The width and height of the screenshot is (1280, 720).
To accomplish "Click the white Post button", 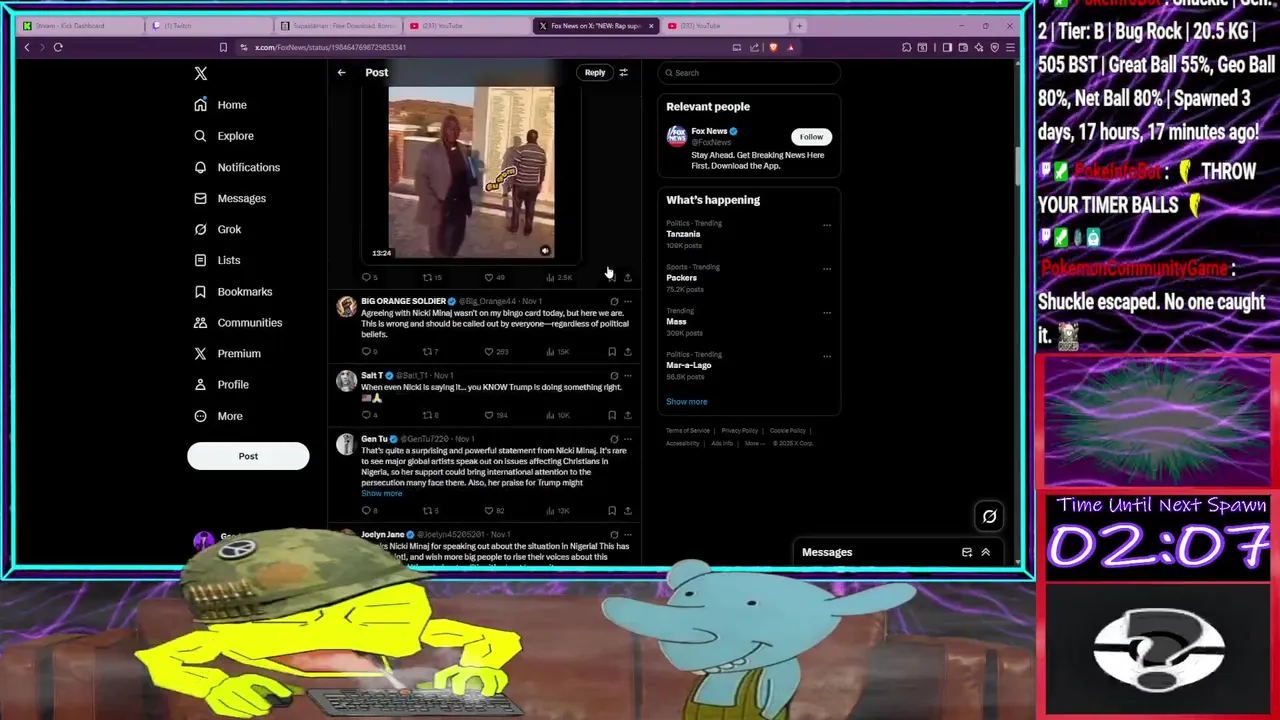I will [248, 456].
